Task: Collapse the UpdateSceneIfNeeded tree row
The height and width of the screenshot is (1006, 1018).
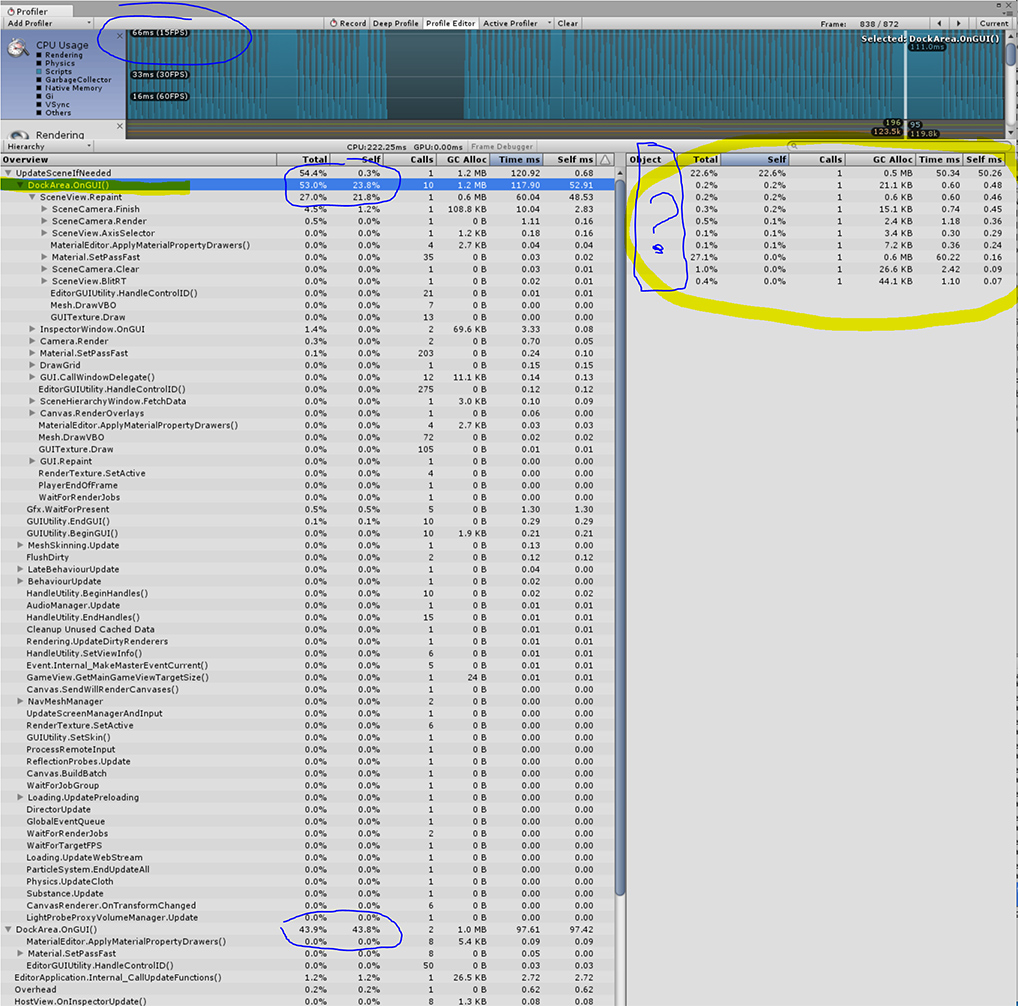Action: pos(7,173)
